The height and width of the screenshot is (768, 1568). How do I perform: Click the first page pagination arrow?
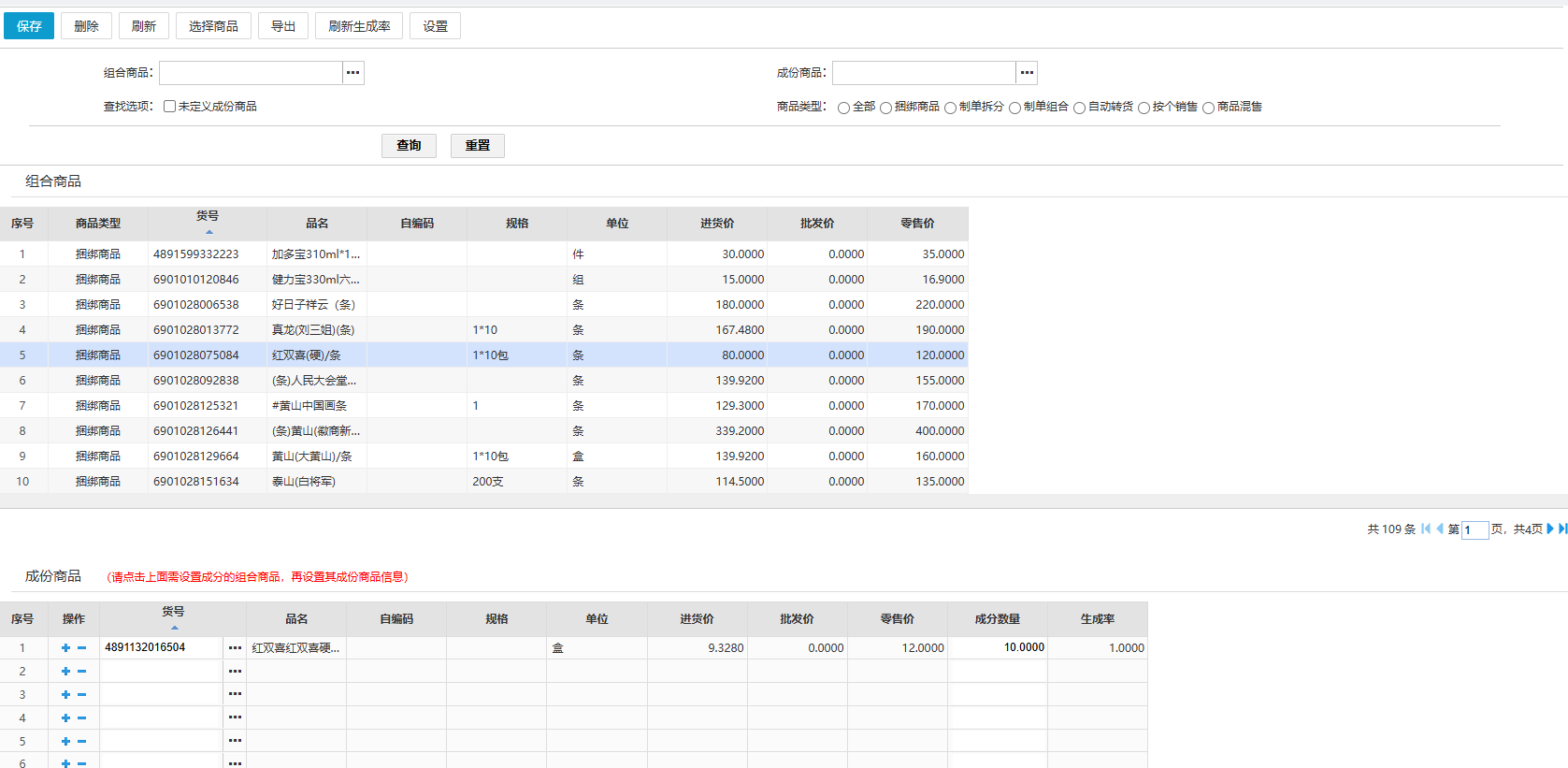click(1426, 529)
